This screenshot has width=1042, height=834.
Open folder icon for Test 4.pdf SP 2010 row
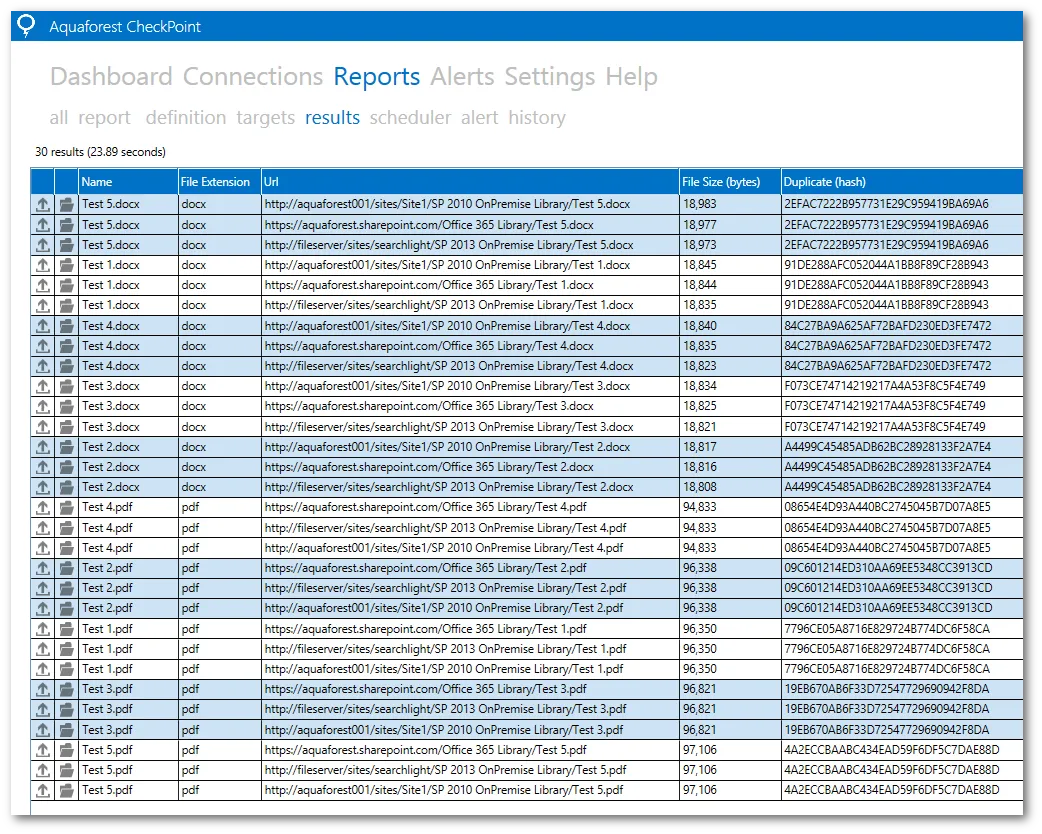pos(66,548)
